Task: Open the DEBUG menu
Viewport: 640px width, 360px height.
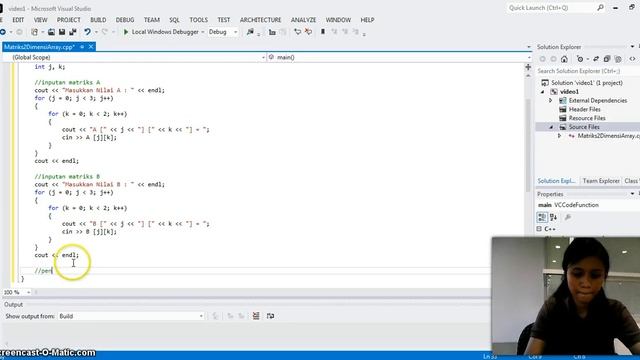Action: click(125, 20)
